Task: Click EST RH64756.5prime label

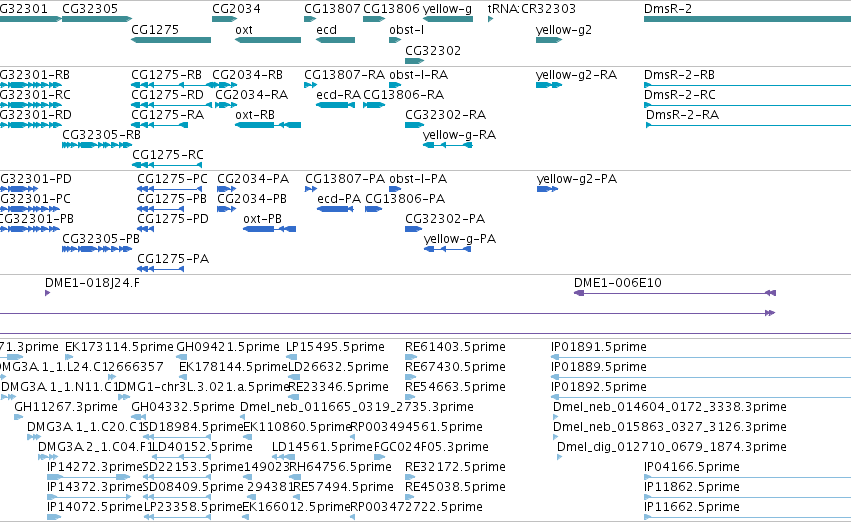Action: click(340, 467)
